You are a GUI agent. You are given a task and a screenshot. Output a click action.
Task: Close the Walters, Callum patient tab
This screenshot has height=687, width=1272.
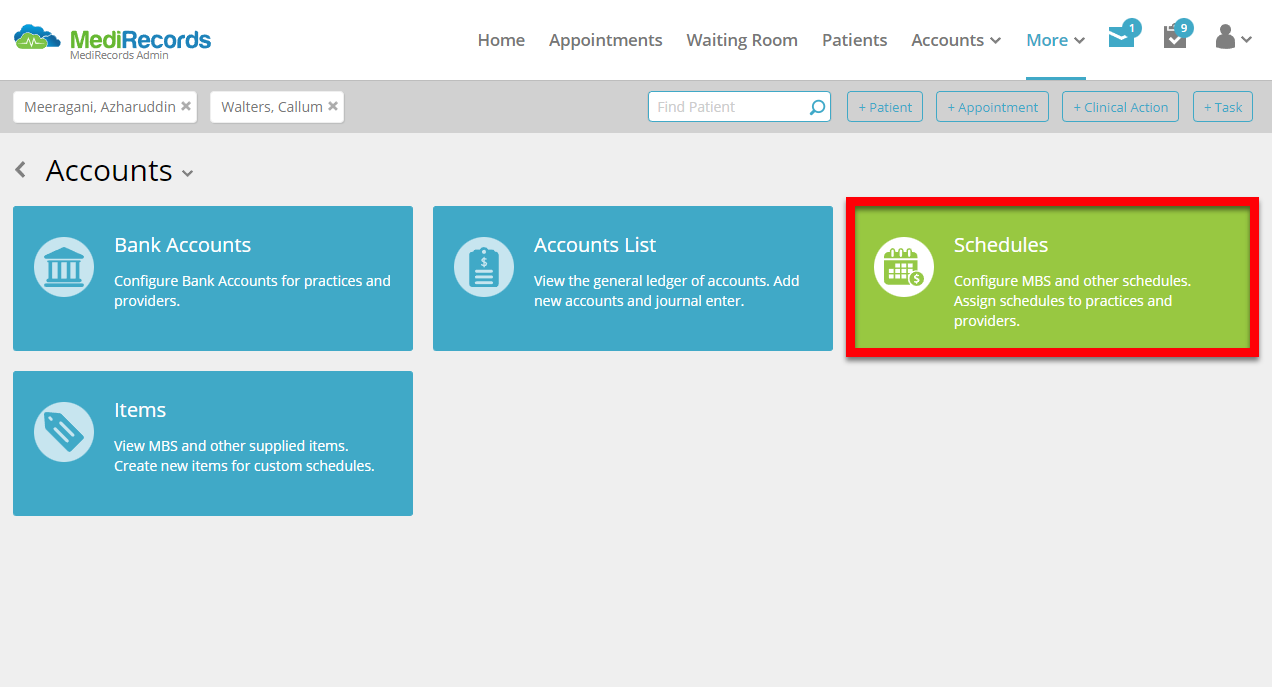pyautogui.click(x=333, y=106)
